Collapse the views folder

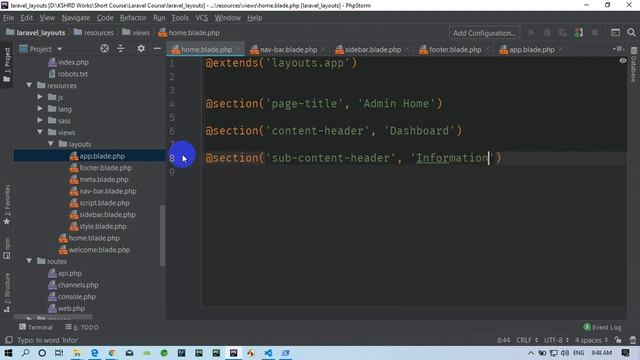pos(40,132)
